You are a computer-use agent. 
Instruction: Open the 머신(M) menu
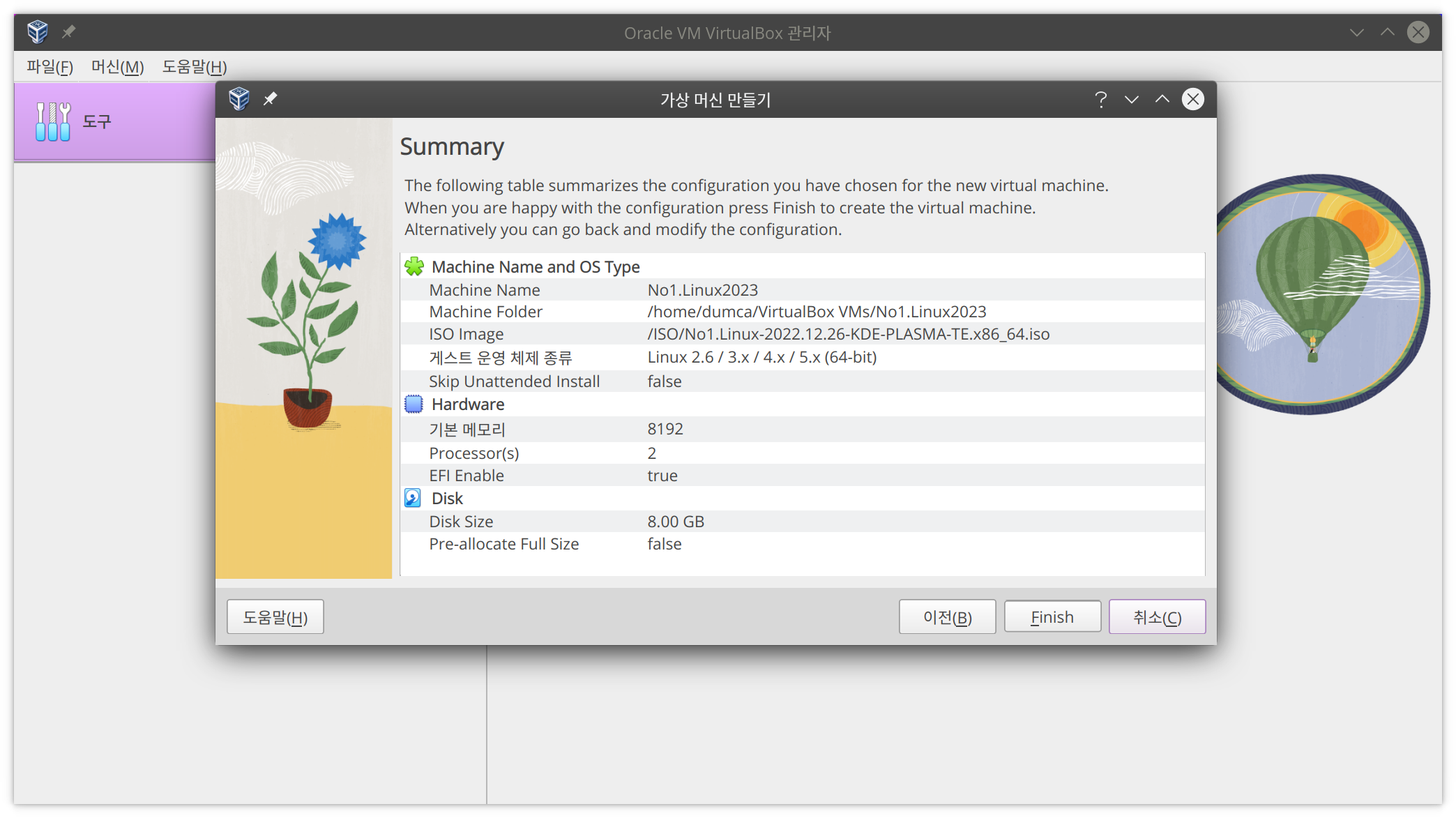117,67
